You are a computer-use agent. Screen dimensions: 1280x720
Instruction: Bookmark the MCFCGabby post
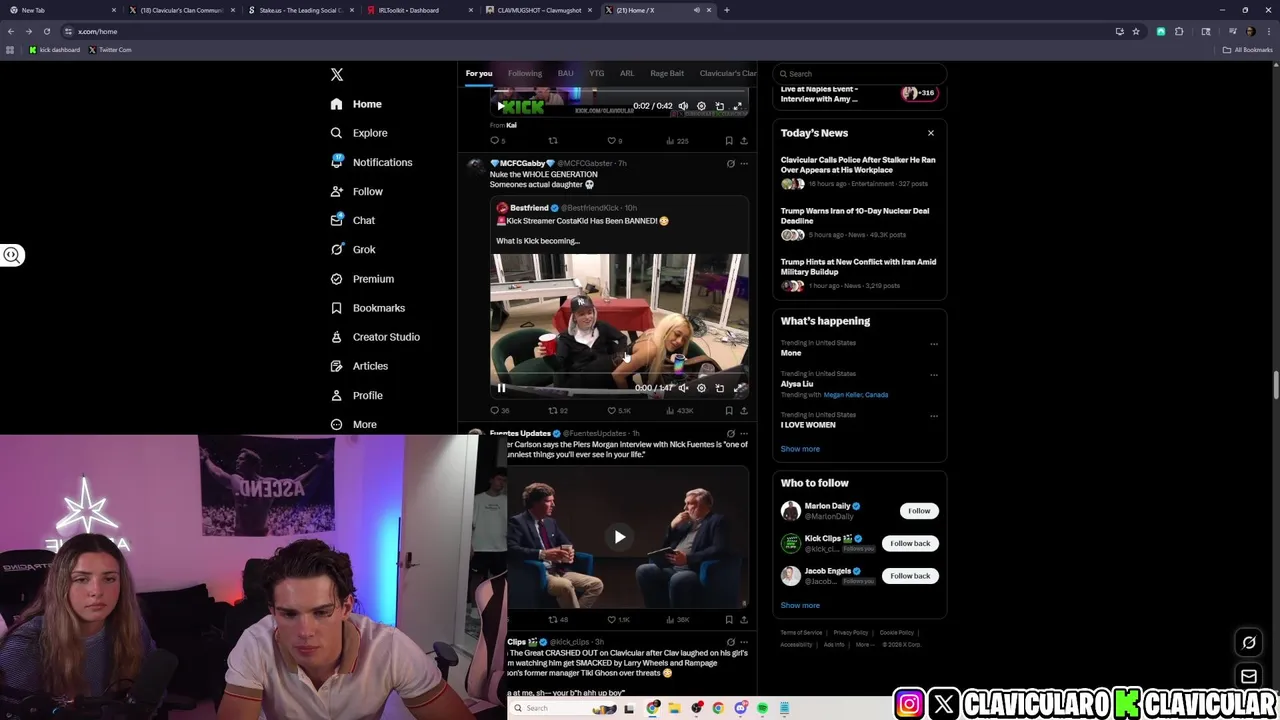[729, 410]
